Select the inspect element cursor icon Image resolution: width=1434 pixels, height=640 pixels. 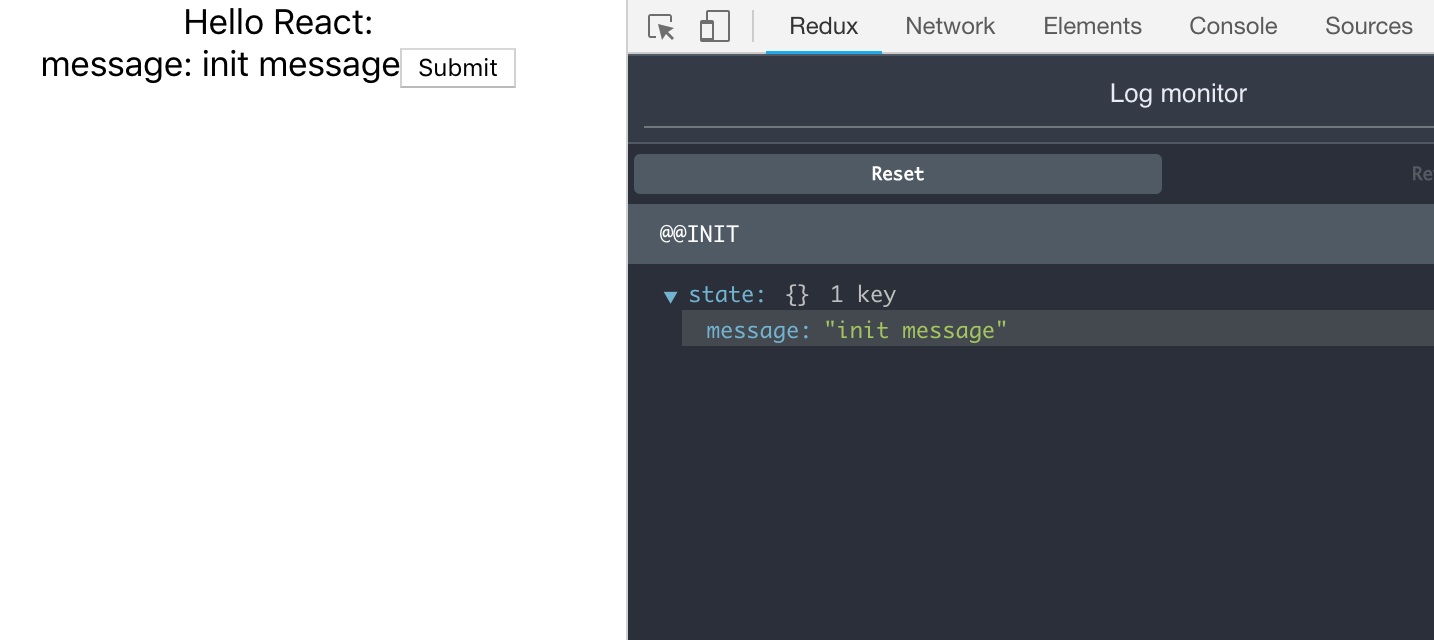661,27
